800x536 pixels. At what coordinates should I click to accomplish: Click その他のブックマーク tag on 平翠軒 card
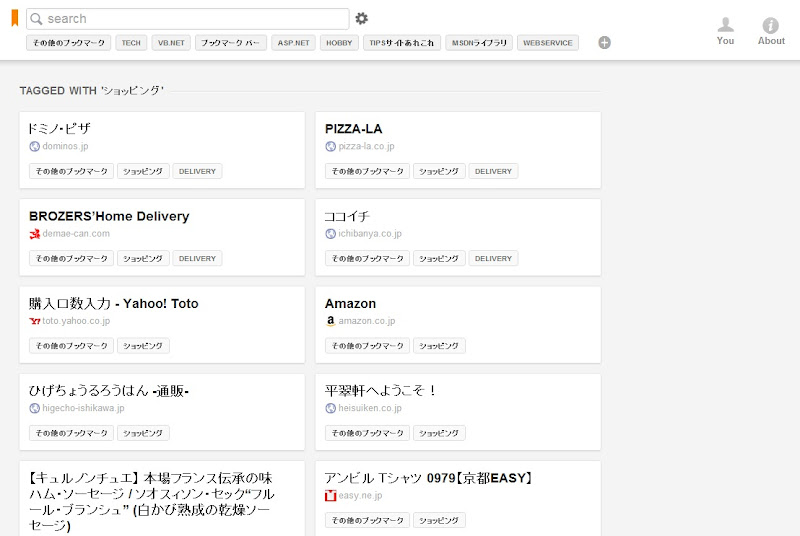point(367,433)
